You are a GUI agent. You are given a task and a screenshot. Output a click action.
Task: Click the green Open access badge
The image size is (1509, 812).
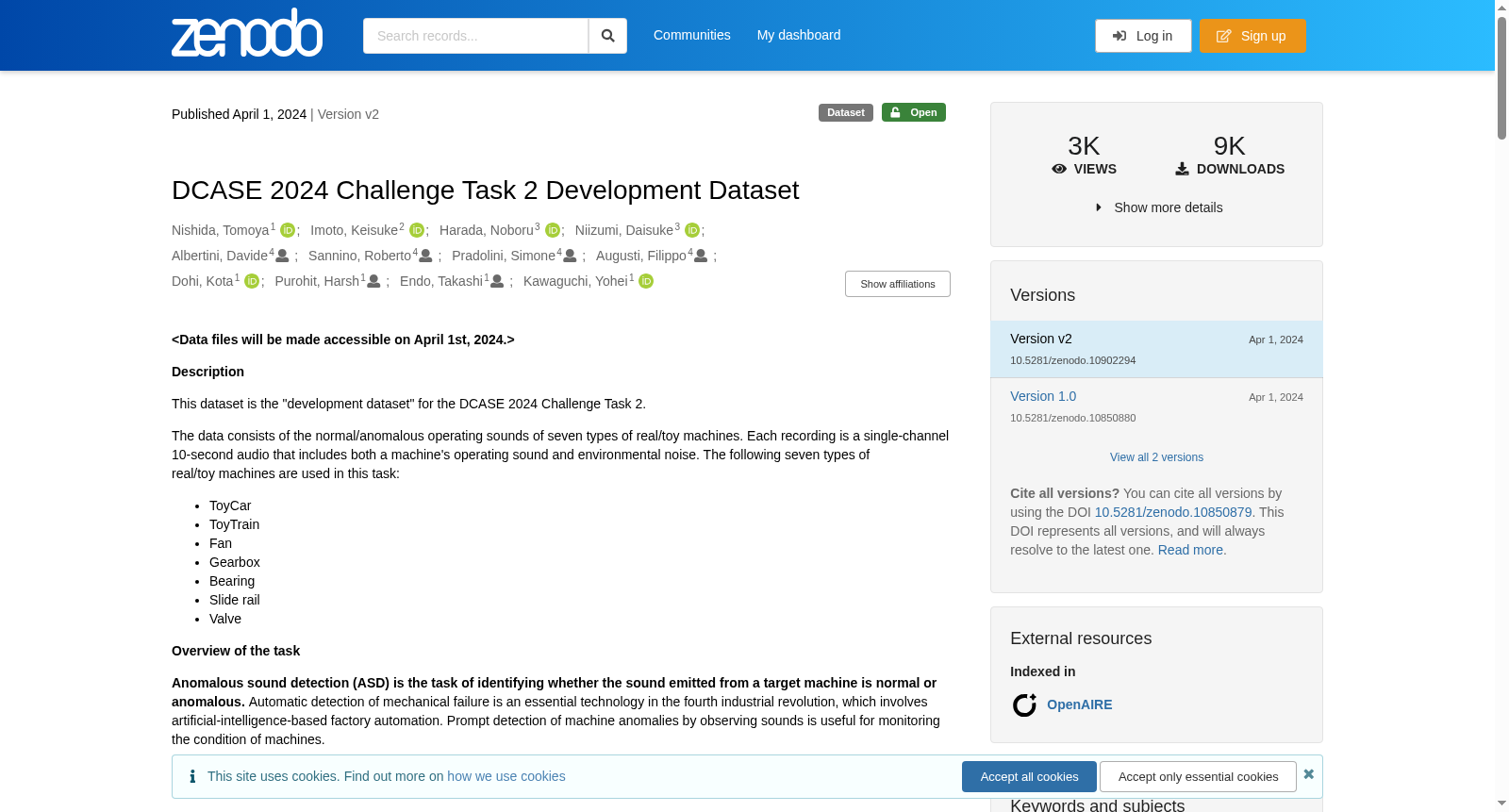[914, 112]
